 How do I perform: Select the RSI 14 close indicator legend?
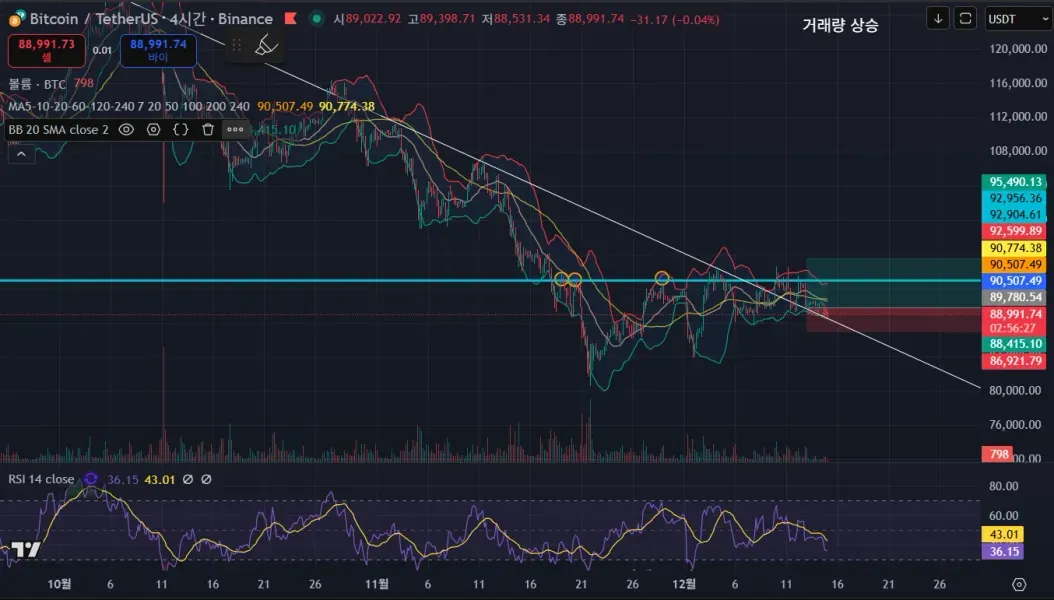[41, 479]
